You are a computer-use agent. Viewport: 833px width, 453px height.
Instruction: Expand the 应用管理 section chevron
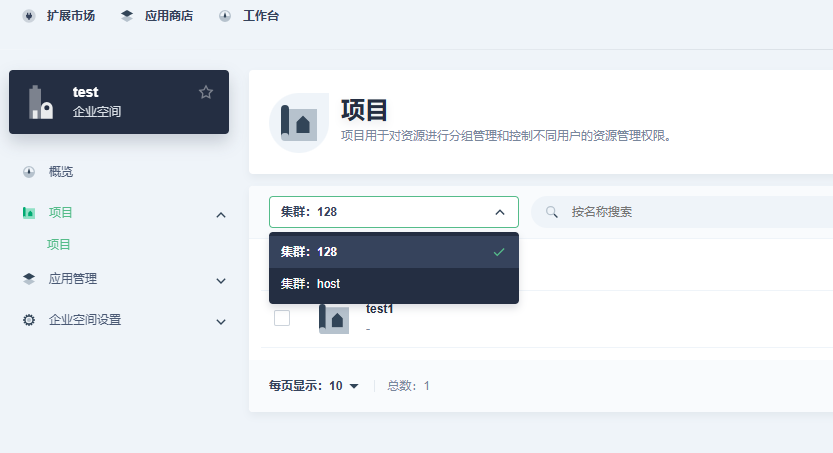point(221,281)
